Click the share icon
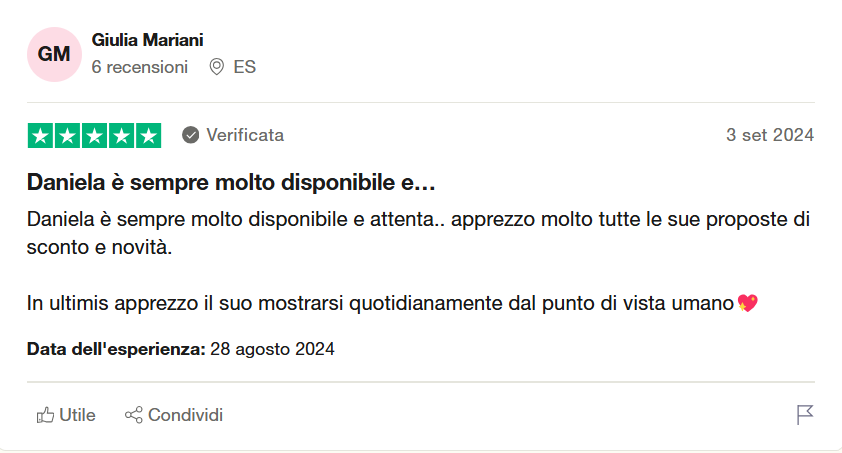 pos(133,415)
